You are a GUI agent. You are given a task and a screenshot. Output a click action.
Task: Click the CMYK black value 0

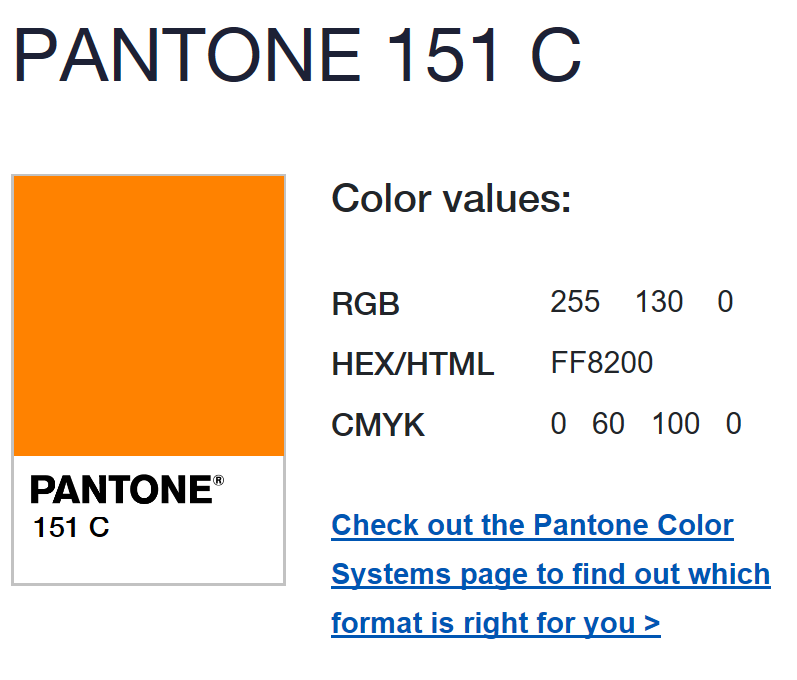(x=733, y=424)
